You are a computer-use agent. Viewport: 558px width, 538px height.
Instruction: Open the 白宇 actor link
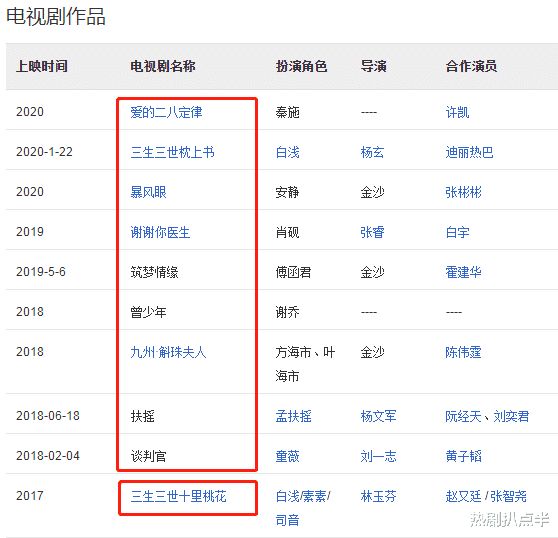coord(457,232)
